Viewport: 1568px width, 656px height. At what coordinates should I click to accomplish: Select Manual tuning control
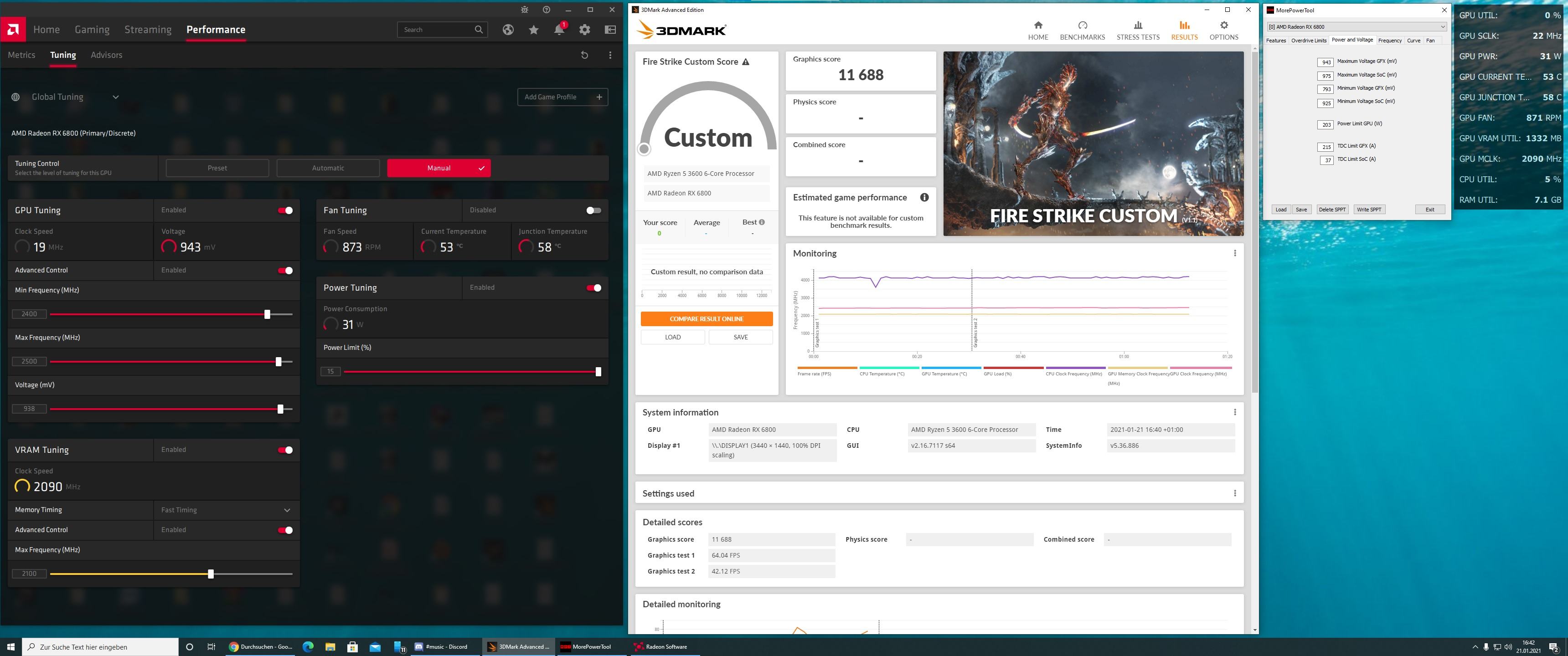439,168
